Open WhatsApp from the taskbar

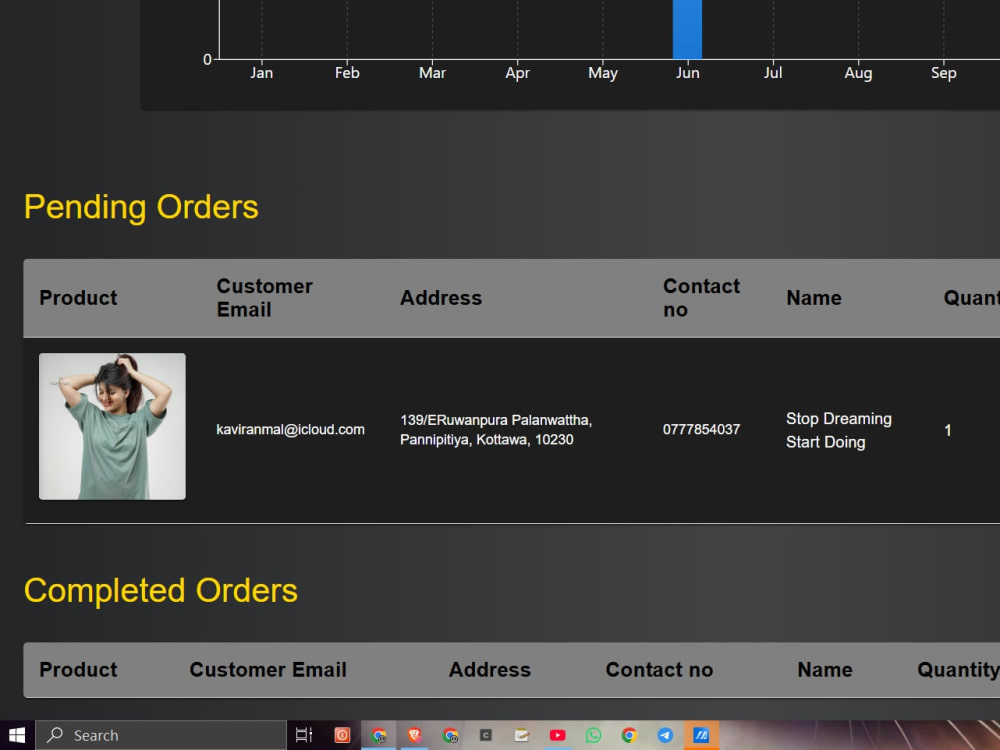[593, 735]
